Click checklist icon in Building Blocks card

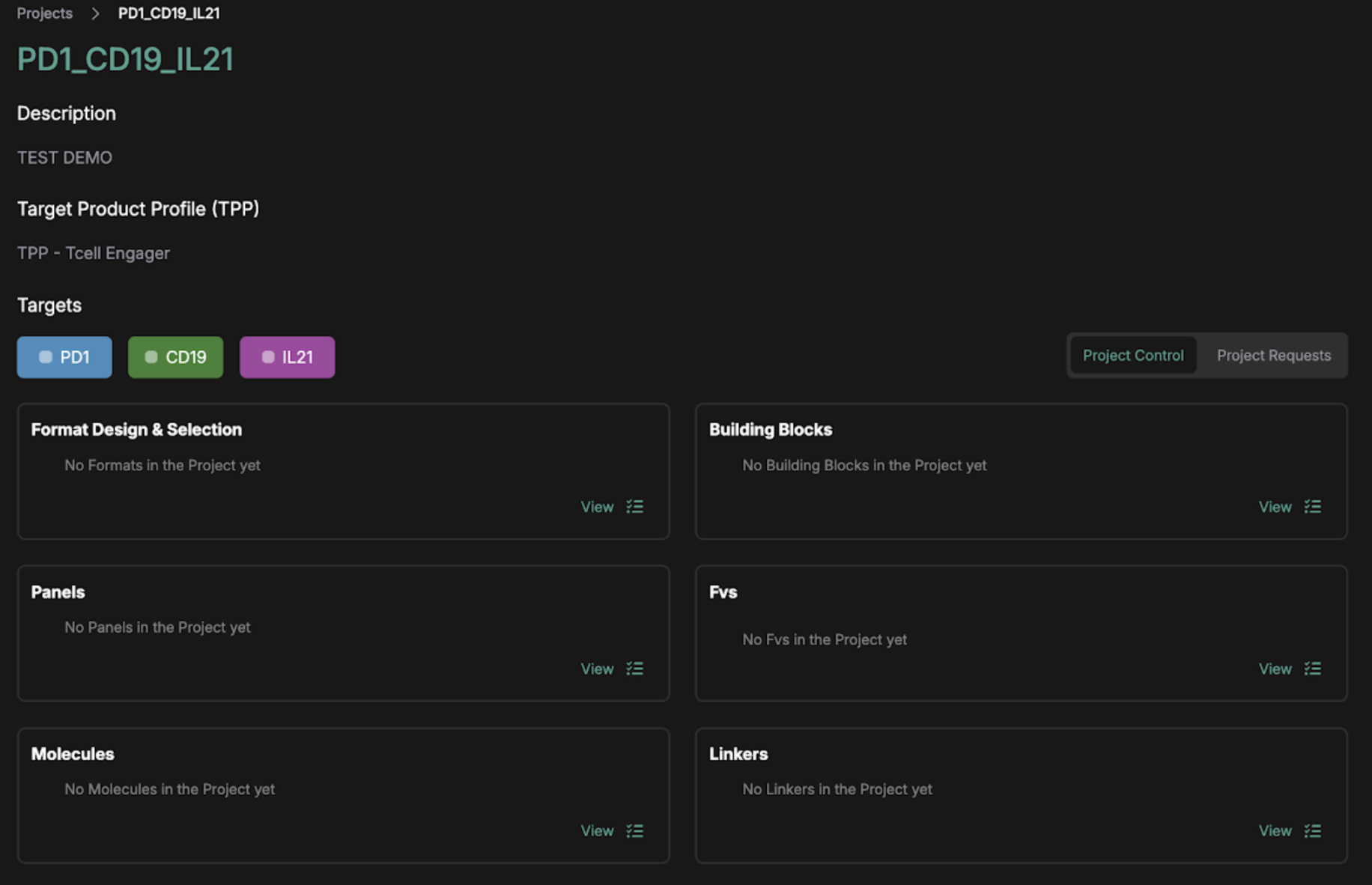[1312, 507]
